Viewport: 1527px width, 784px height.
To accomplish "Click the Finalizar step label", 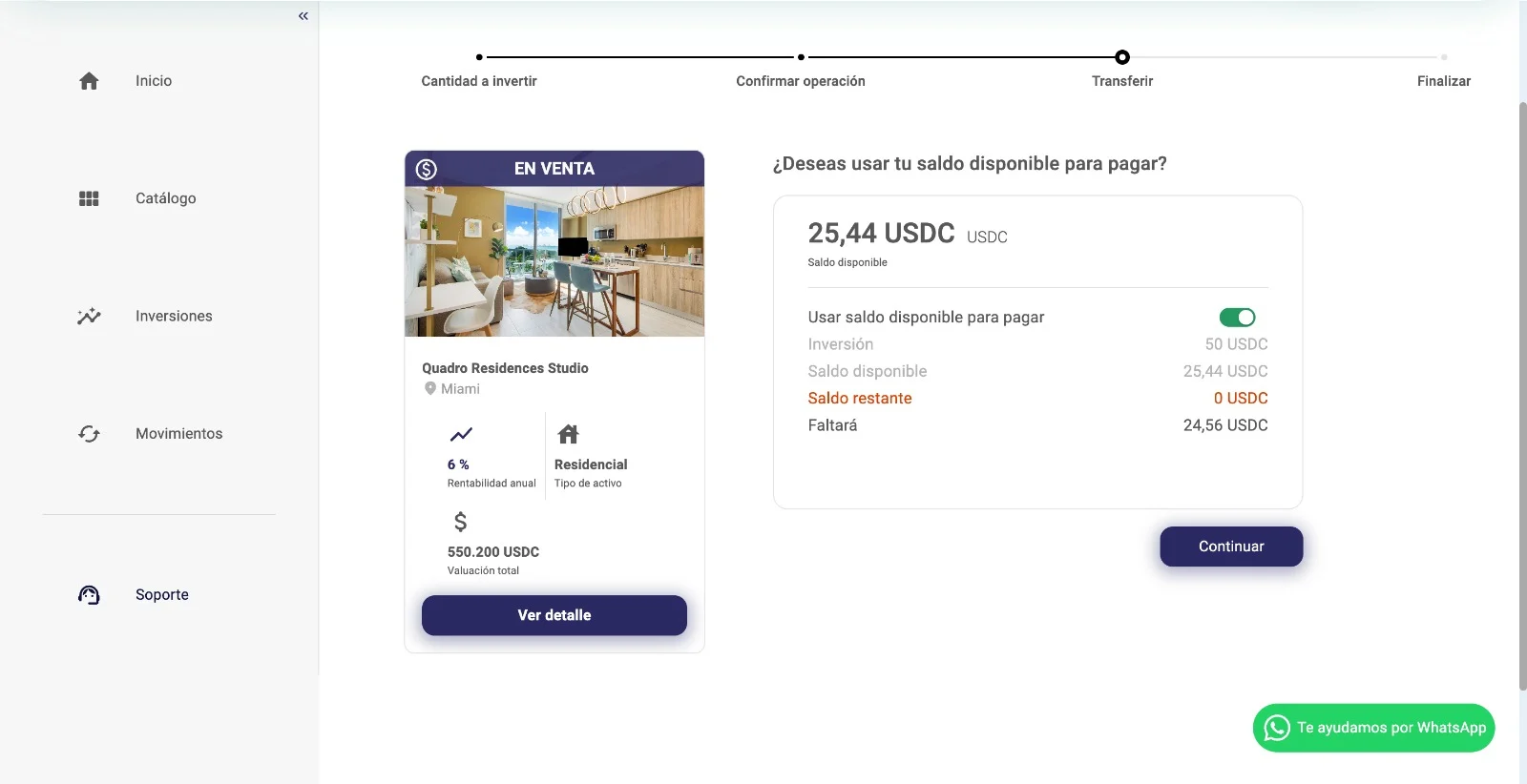I will click(1444, 81).
